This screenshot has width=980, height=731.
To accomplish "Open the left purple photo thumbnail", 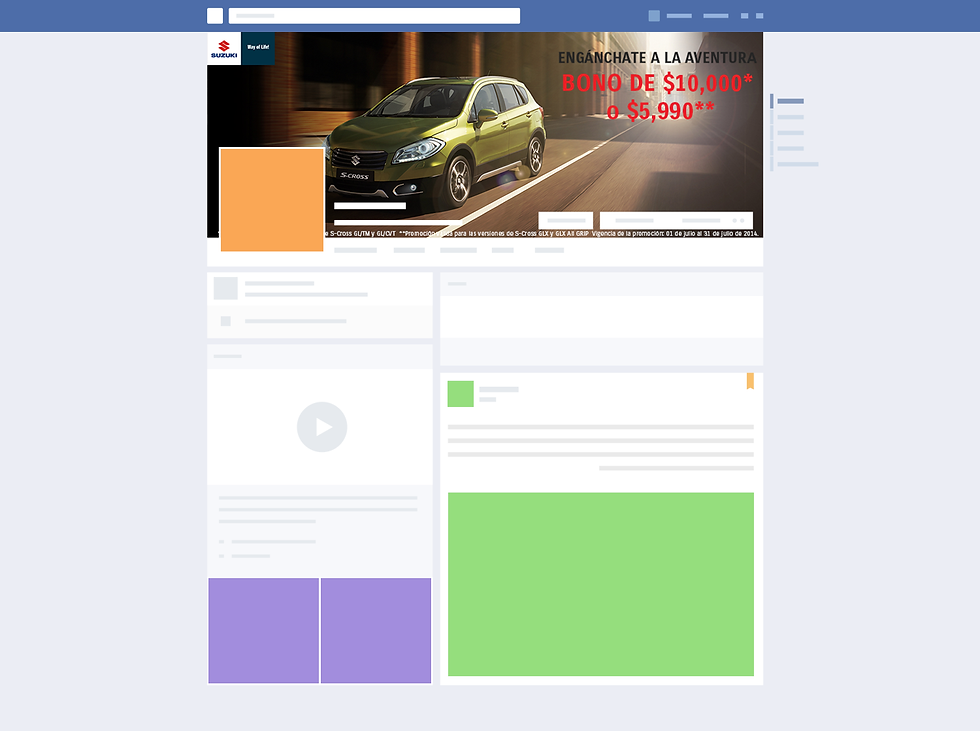I will click(264, 630).
